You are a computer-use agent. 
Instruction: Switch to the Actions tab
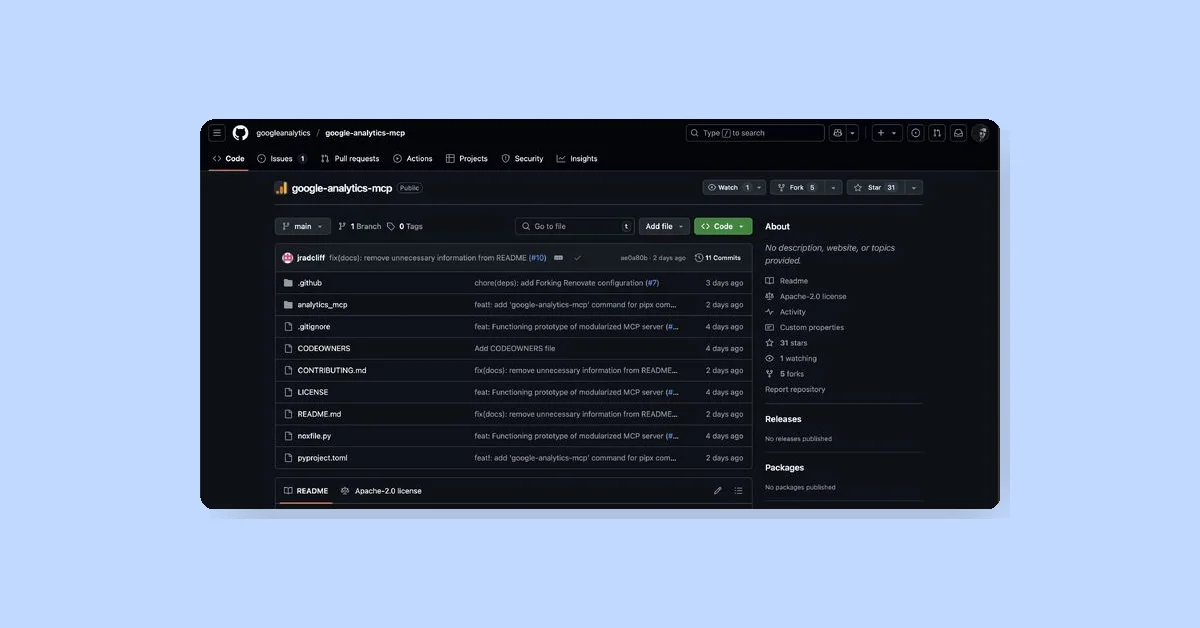[x=413, y=159]
